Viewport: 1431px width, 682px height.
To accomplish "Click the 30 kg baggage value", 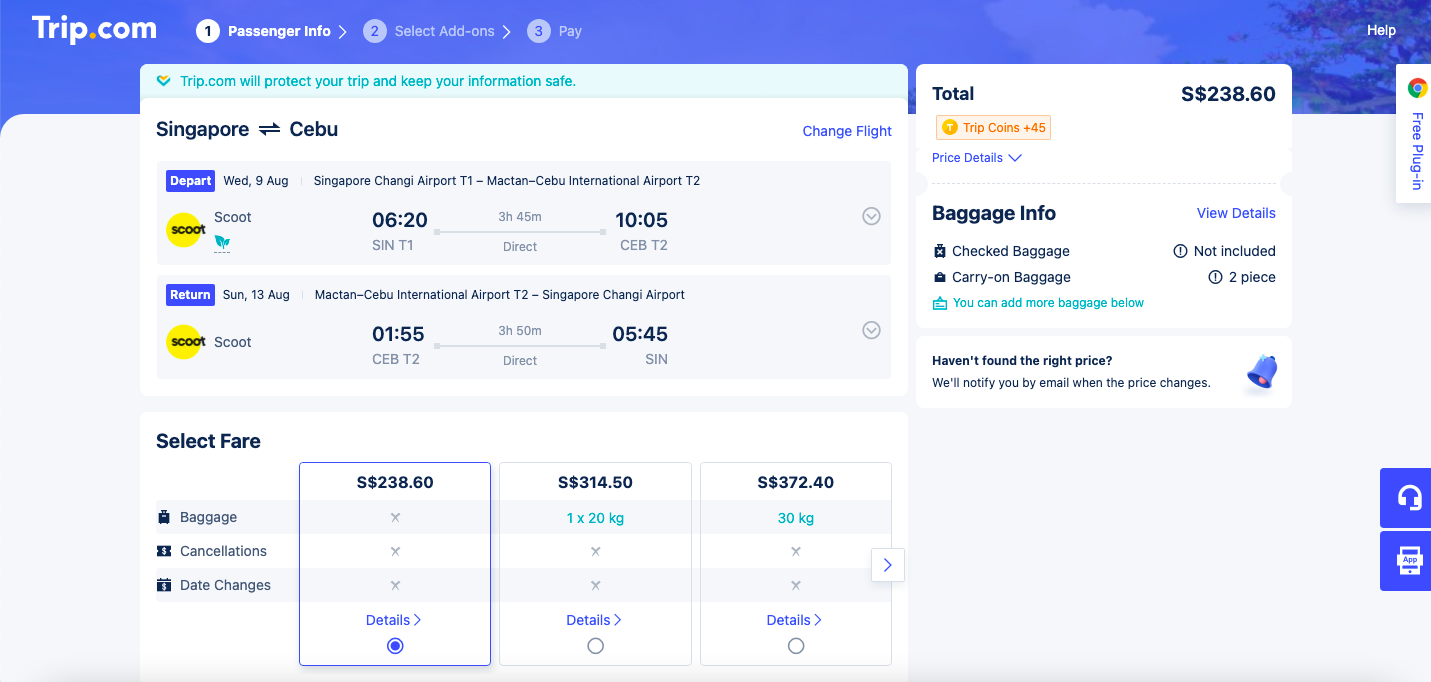I will 796,518.
